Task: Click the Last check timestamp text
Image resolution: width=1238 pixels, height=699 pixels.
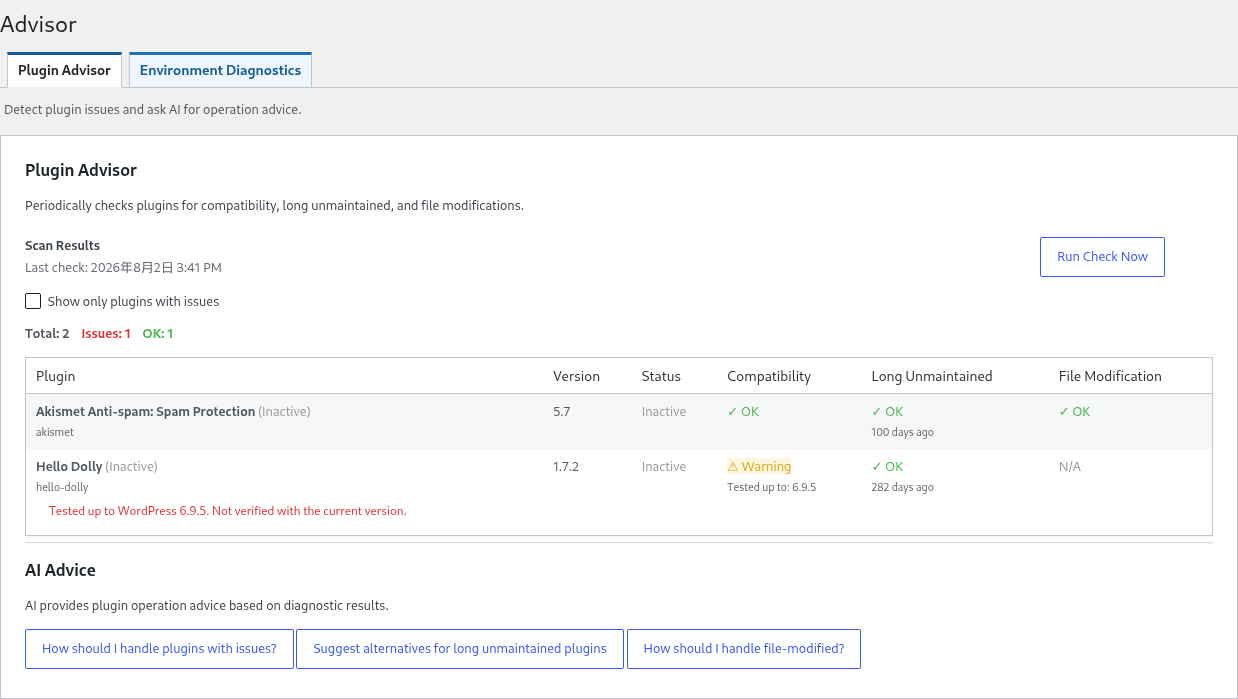Action: click(123, 268)
